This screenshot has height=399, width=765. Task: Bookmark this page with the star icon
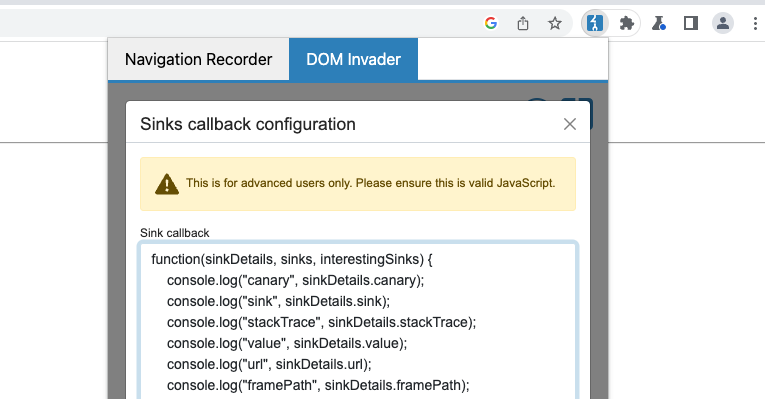(555, 23)
